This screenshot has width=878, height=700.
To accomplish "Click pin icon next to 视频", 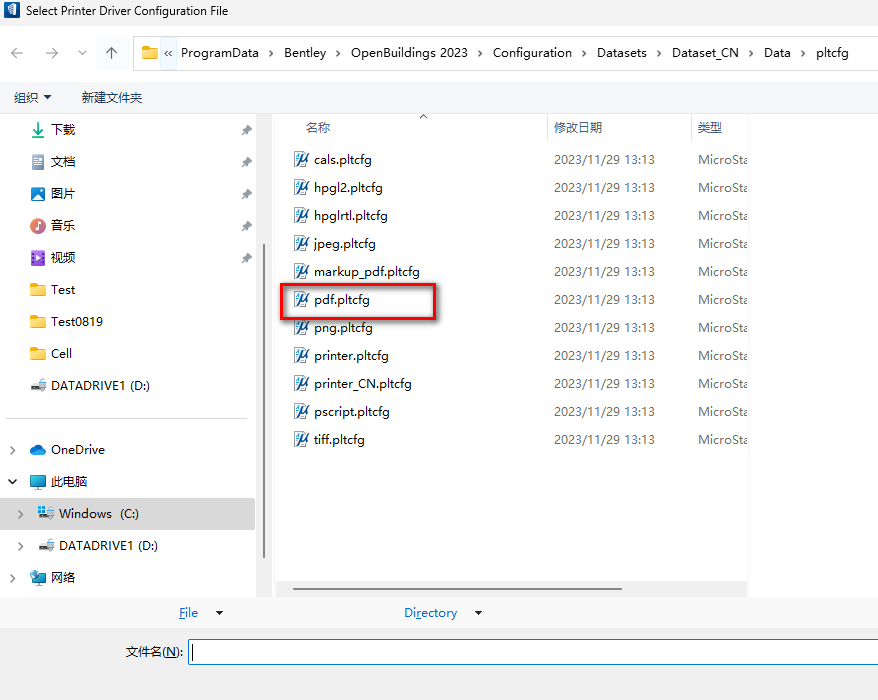I will [246, 258].
